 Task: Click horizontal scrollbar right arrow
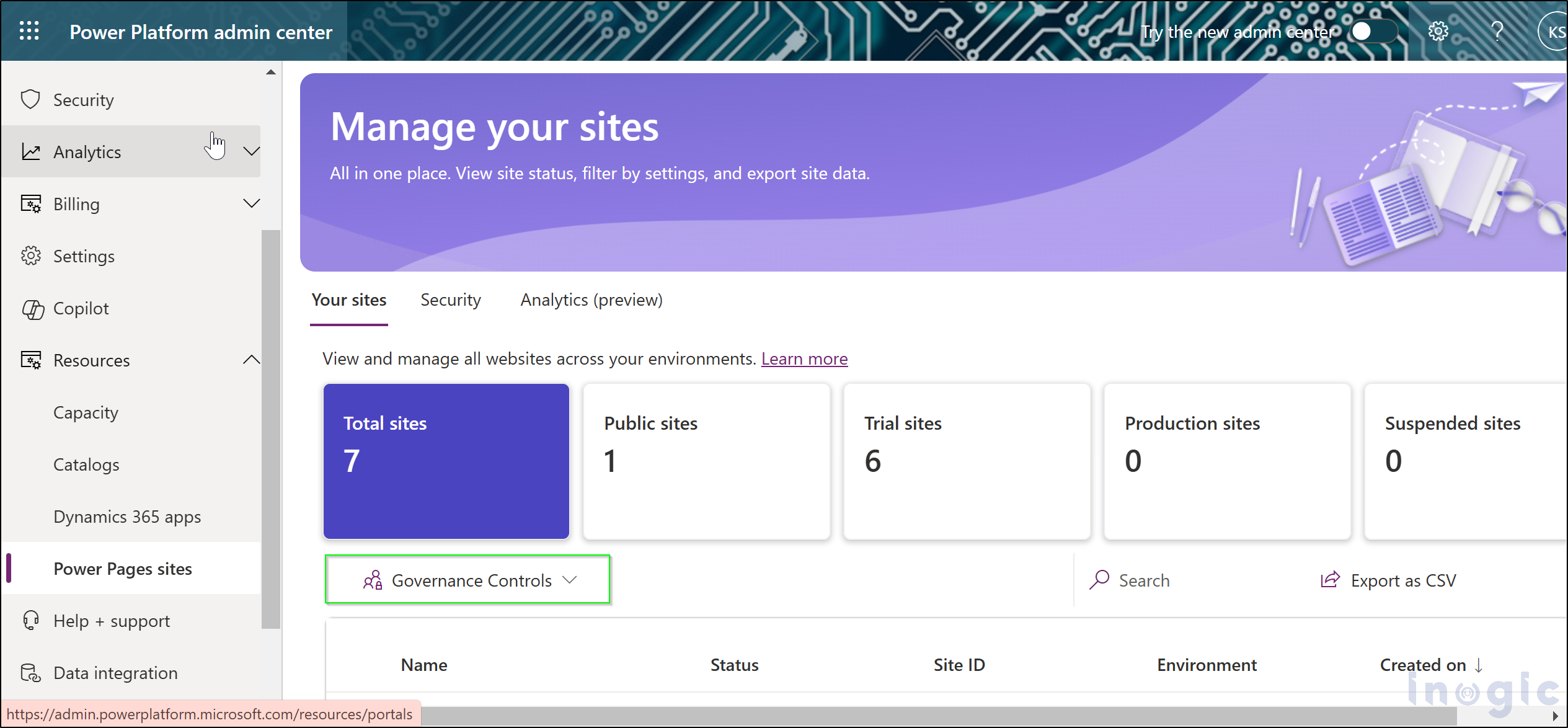1555,716
